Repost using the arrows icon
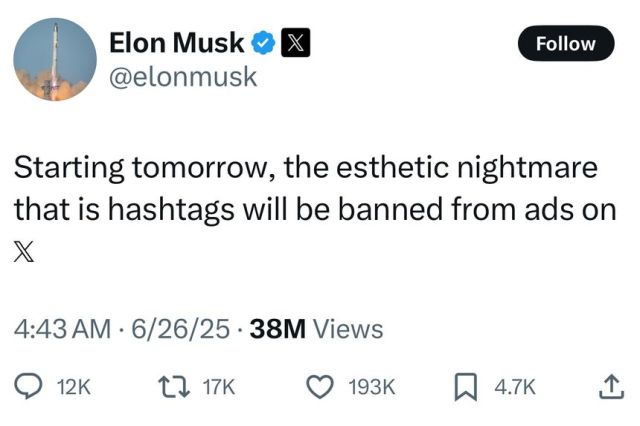Screen dimensions: 640x426 tap(174, 386)
